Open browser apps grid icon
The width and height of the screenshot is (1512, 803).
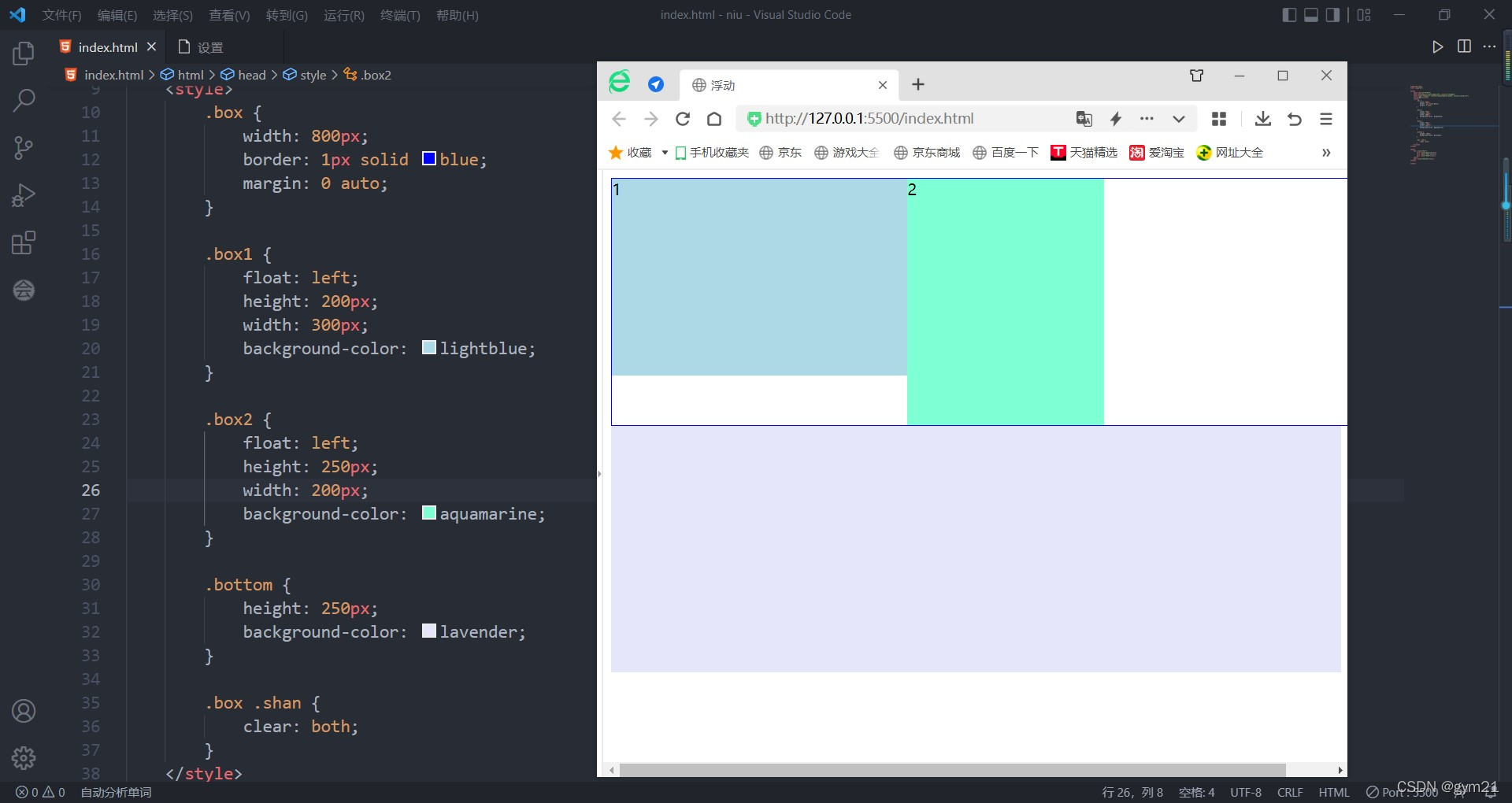tap(1219, 119)
